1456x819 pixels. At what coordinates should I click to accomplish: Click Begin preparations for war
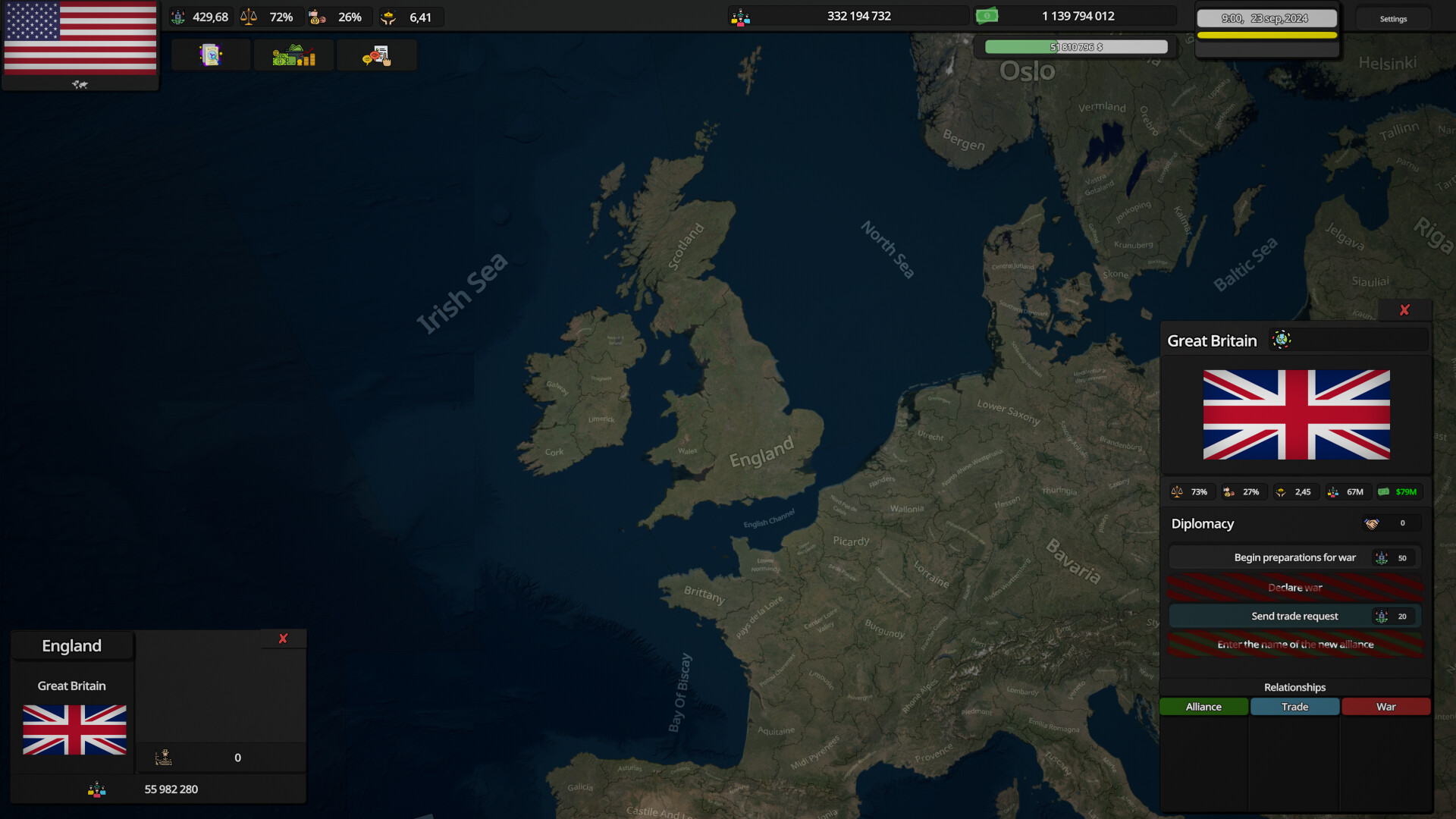coord(1294,557)
